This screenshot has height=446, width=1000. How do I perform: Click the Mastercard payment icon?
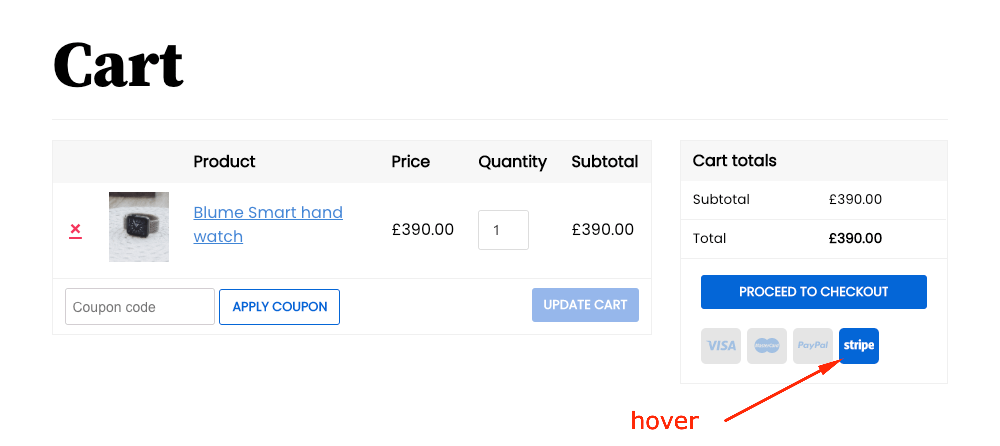pyautogui.click(x=767, y=346)
